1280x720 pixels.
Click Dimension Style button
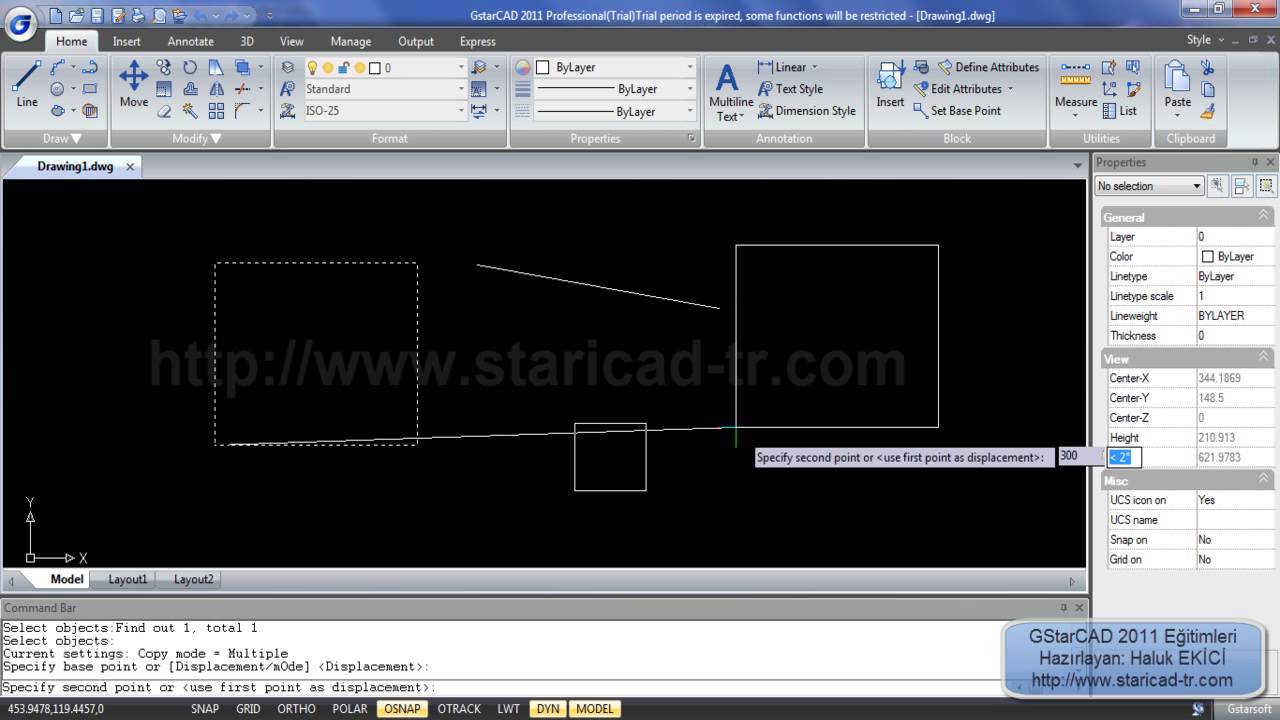click(806, 111)
